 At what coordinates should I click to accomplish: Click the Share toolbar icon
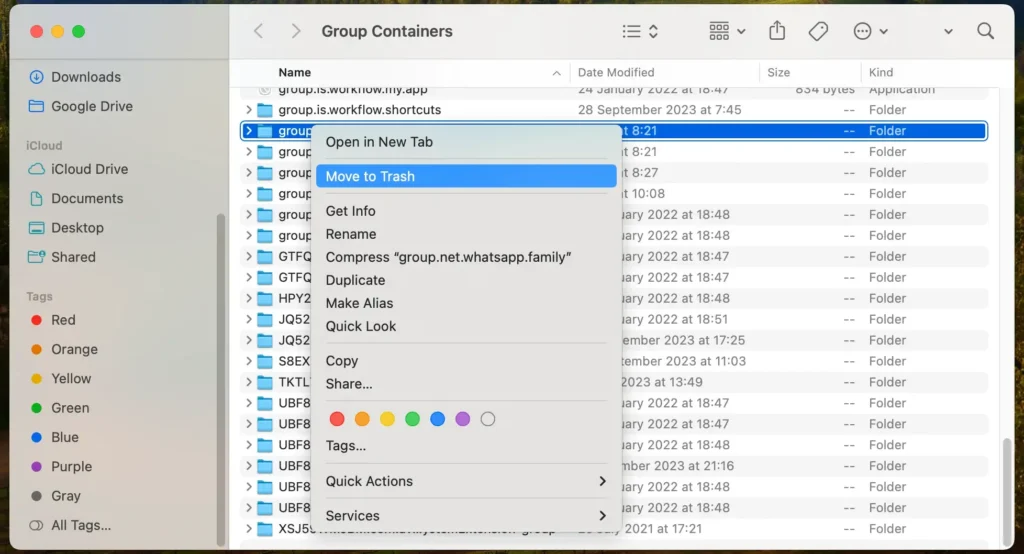776,30
